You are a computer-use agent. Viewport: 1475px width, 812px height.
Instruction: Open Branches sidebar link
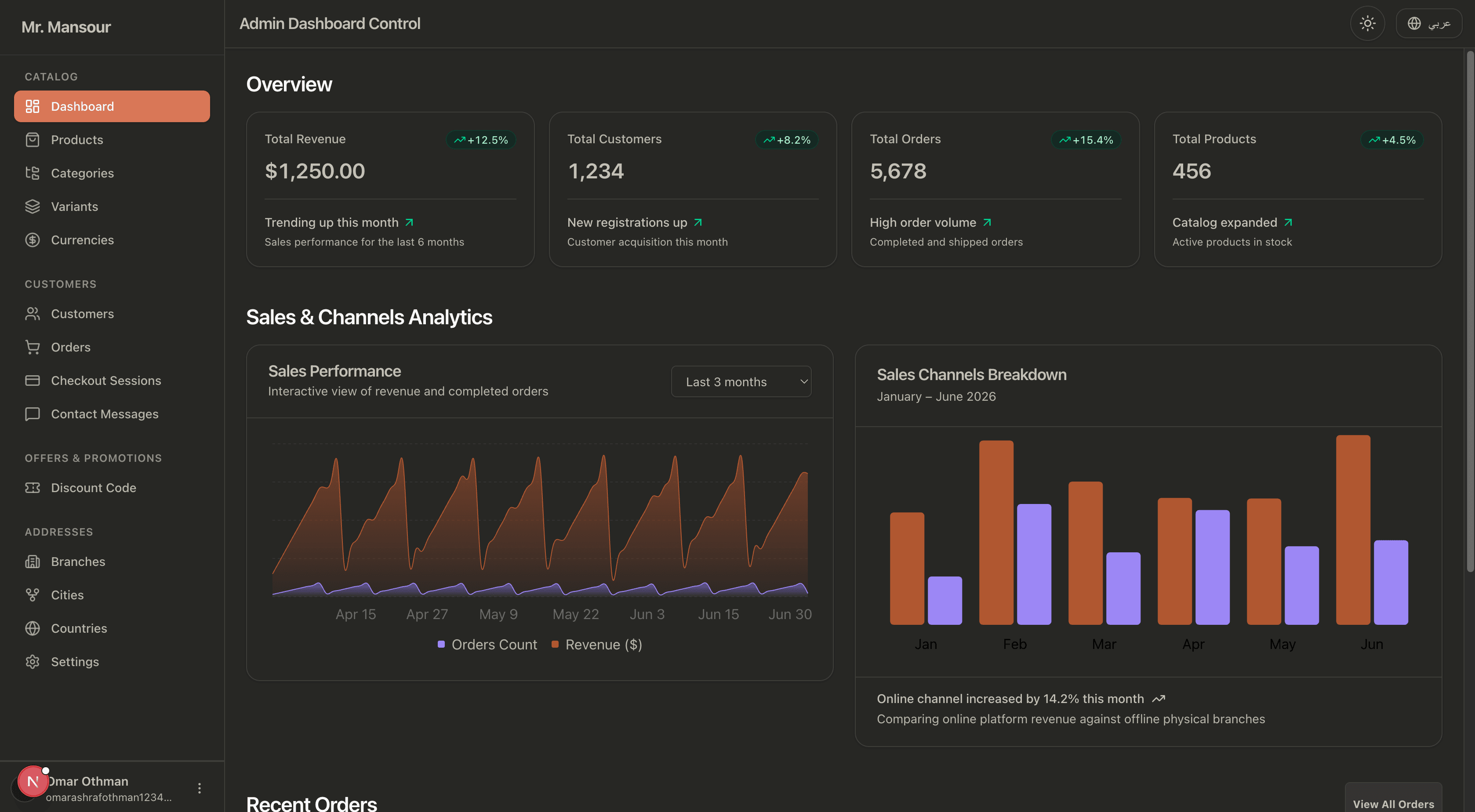pyautogui.click(x=112, y=562)
